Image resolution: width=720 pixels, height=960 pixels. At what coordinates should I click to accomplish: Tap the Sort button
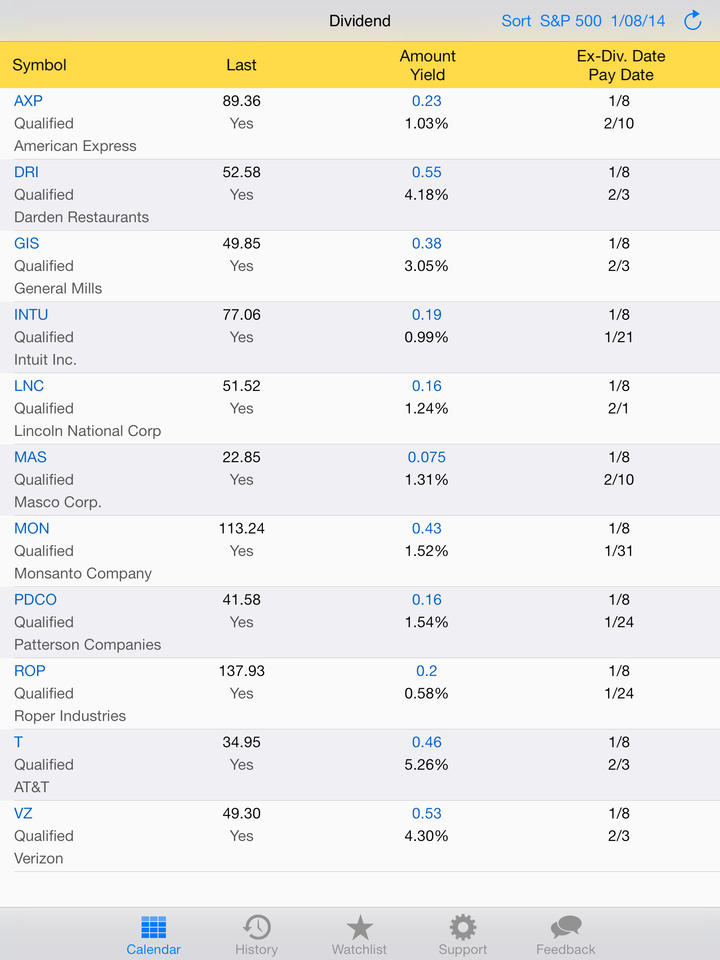tap(516, 21)
